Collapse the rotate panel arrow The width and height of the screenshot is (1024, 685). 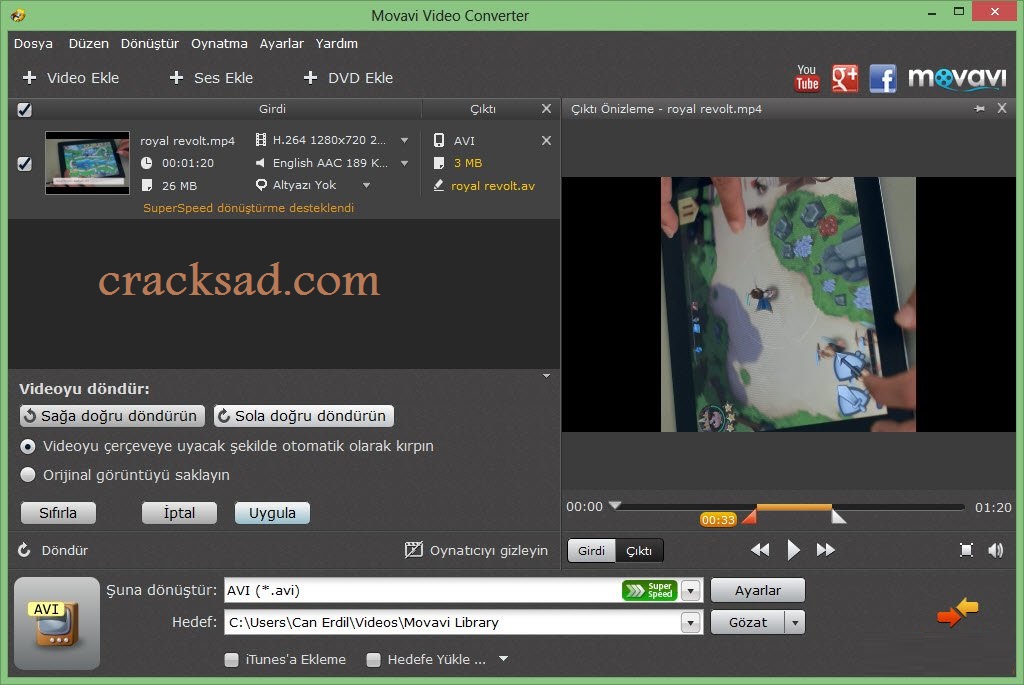[546, 376]
